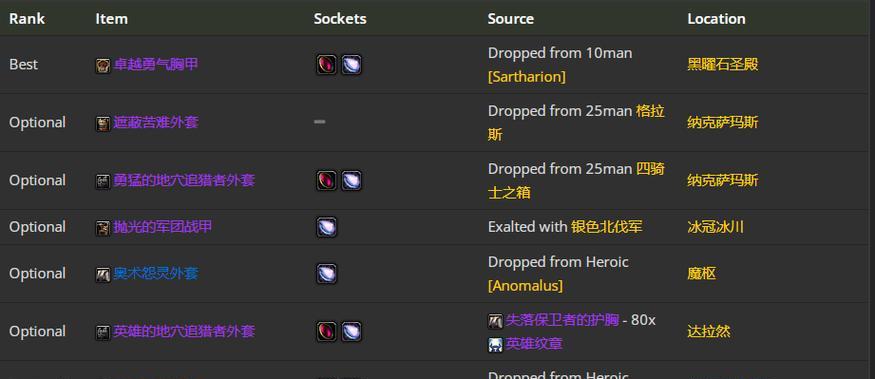This screenshot has height=379, width=875.
Task: Click the item icon beside 卓越勇气胸甲
Action: point(103,66)
